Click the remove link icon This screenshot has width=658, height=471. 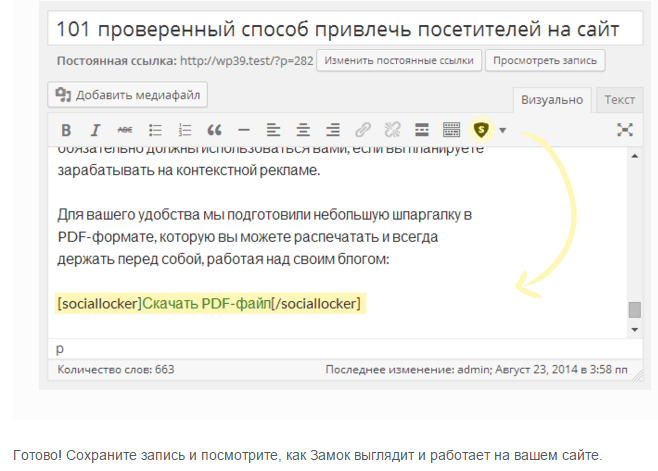(x=392, y=130)
